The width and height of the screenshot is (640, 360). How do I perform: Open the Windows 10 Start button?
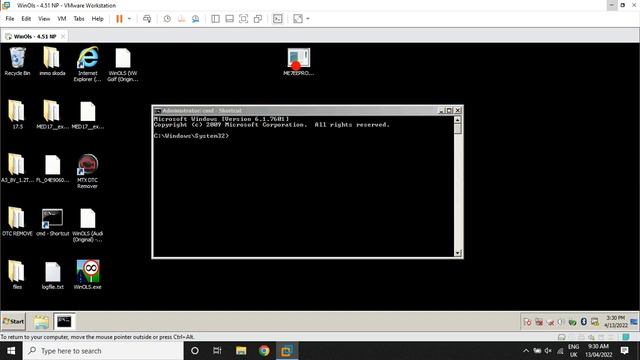point(11,351)
